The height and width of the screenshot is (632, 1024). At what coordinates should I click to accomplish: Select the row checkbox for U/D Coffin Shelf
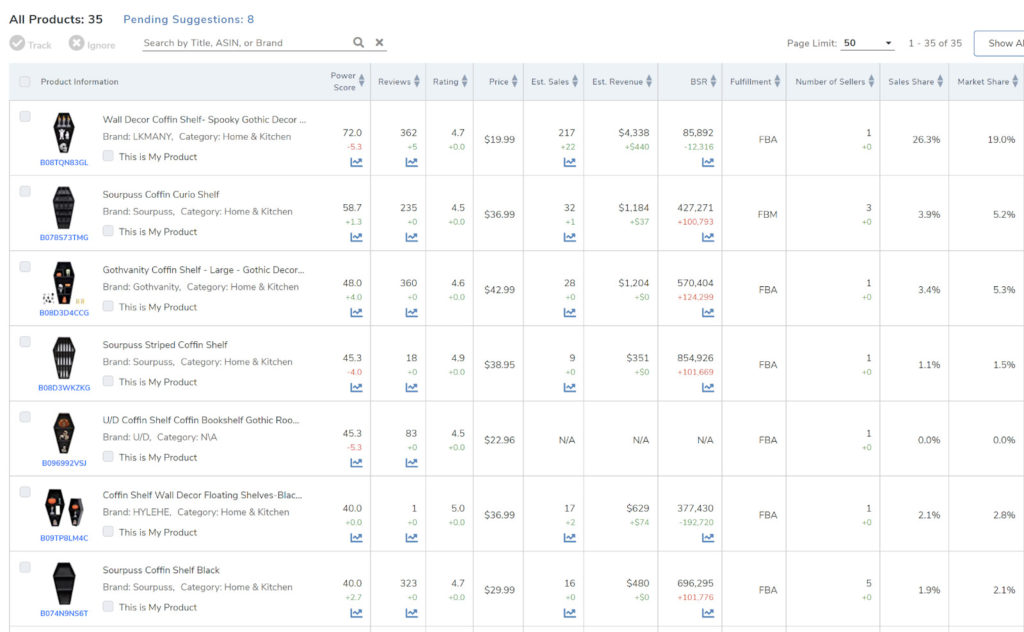[25, 417]
